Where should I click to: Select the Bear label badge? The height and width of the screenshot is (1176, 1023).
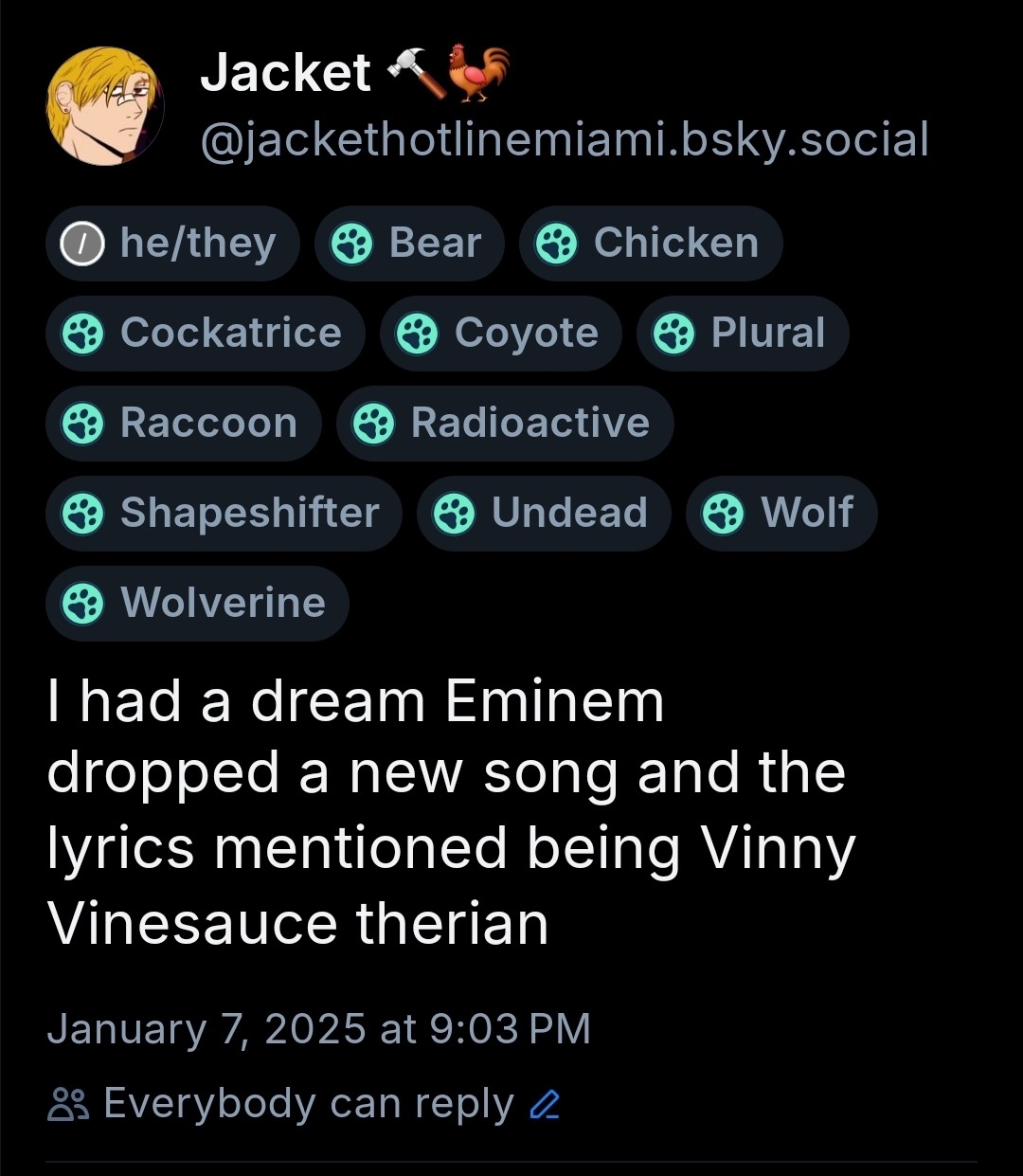pos(409,244)
